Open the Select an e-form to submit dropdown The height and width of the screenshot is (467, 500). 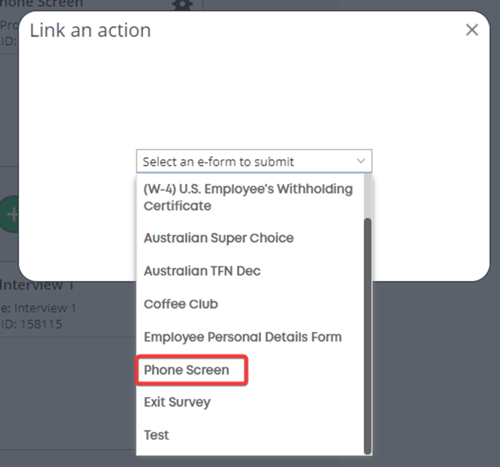(x=254, y=161)
